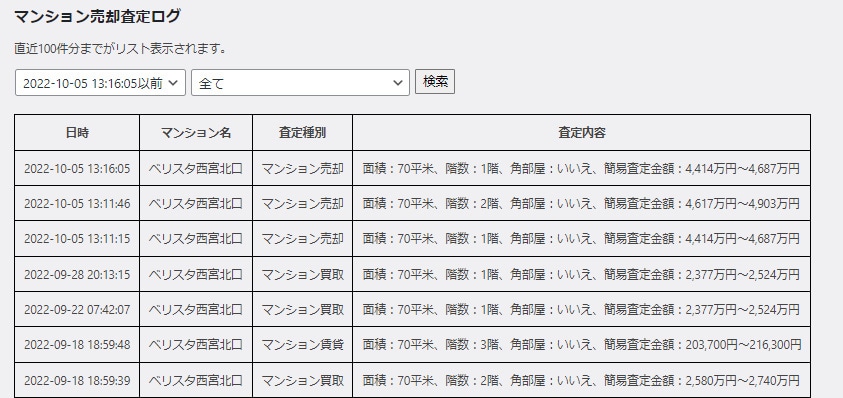Click the 査定内容 cell in the 13:16:05 row

point(582,168)
